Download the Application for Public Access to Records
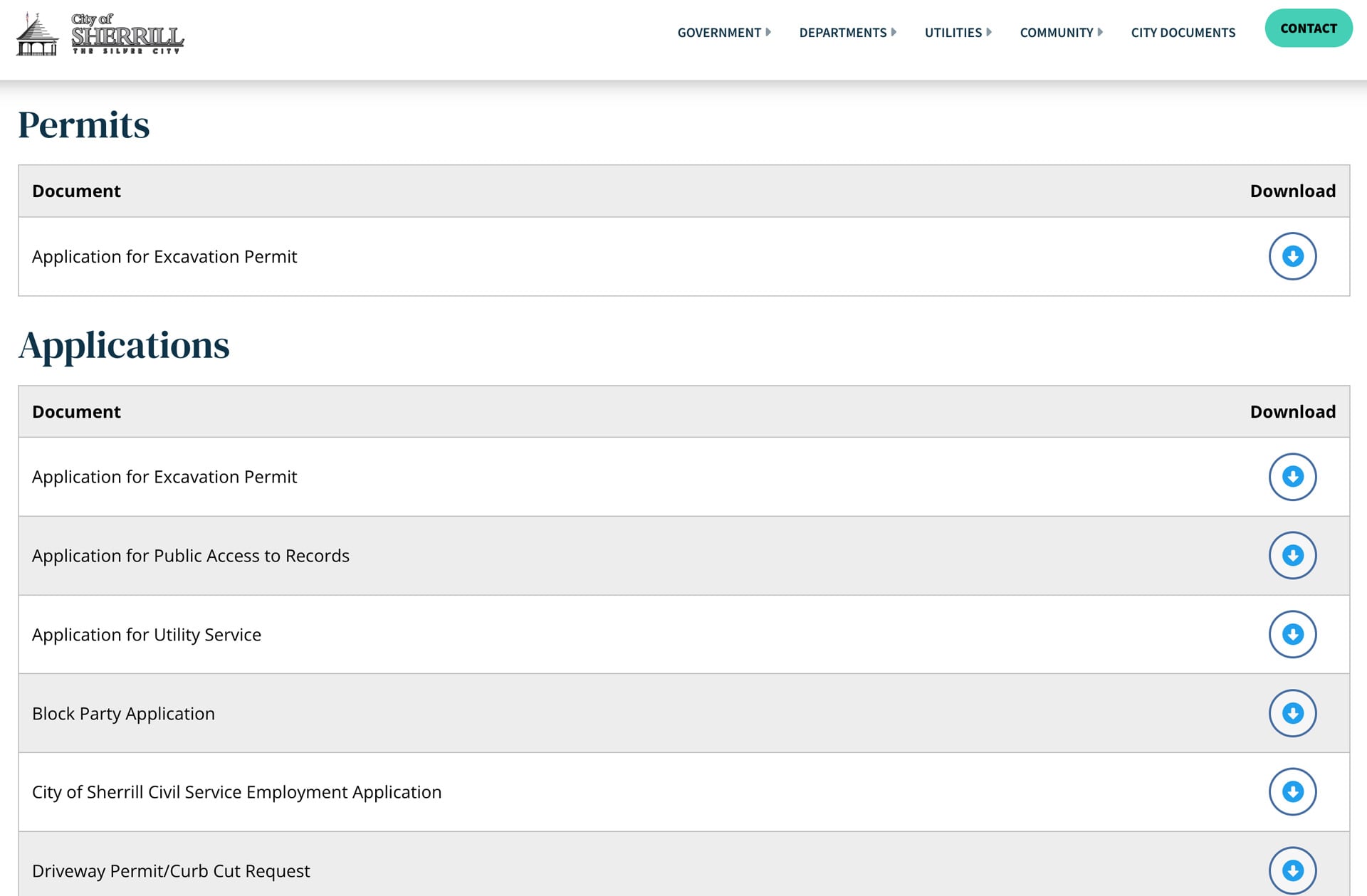This screenshot has width=1367, height=896. 1292,555
